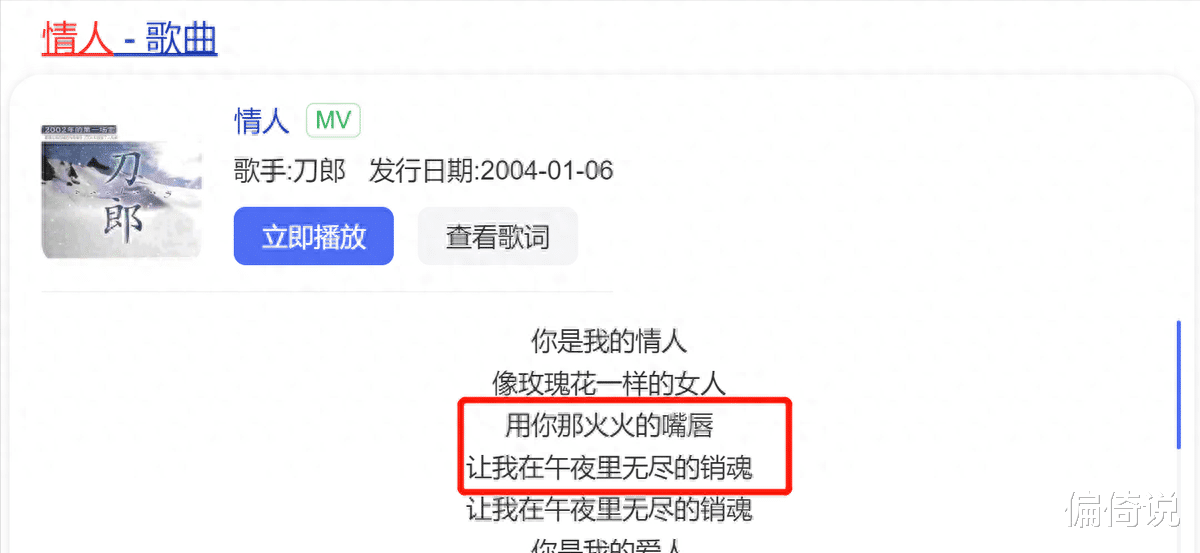Click 让我在午夜里无尽的销魂 inside the red box
The width and height of the screenshot is (1200, 553).
point(609,467)
